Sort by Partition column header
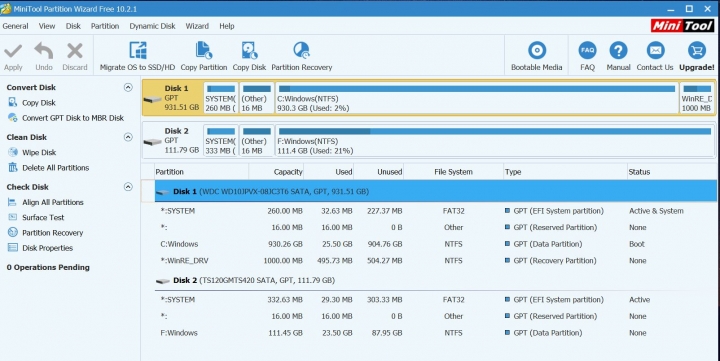Image resolution: width=720 pixels, height=361 pixels. 201,172
